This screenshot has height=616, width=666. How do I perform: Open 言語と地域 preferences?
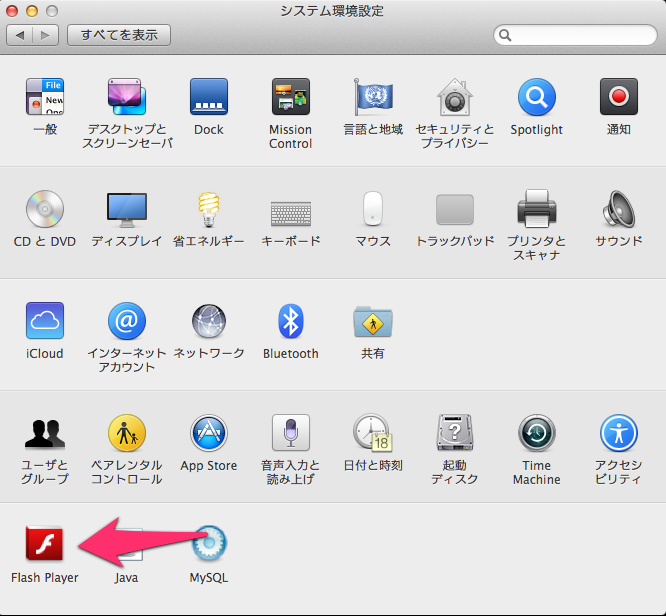pos(373,97)
